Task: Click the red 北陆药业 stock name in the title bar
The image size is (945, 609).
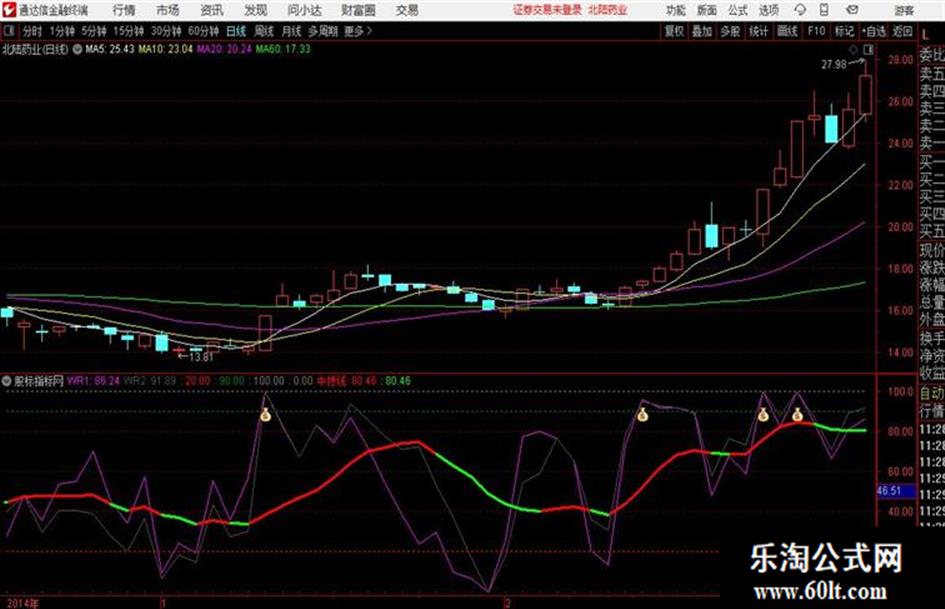Action: click(x=608, y=10)
